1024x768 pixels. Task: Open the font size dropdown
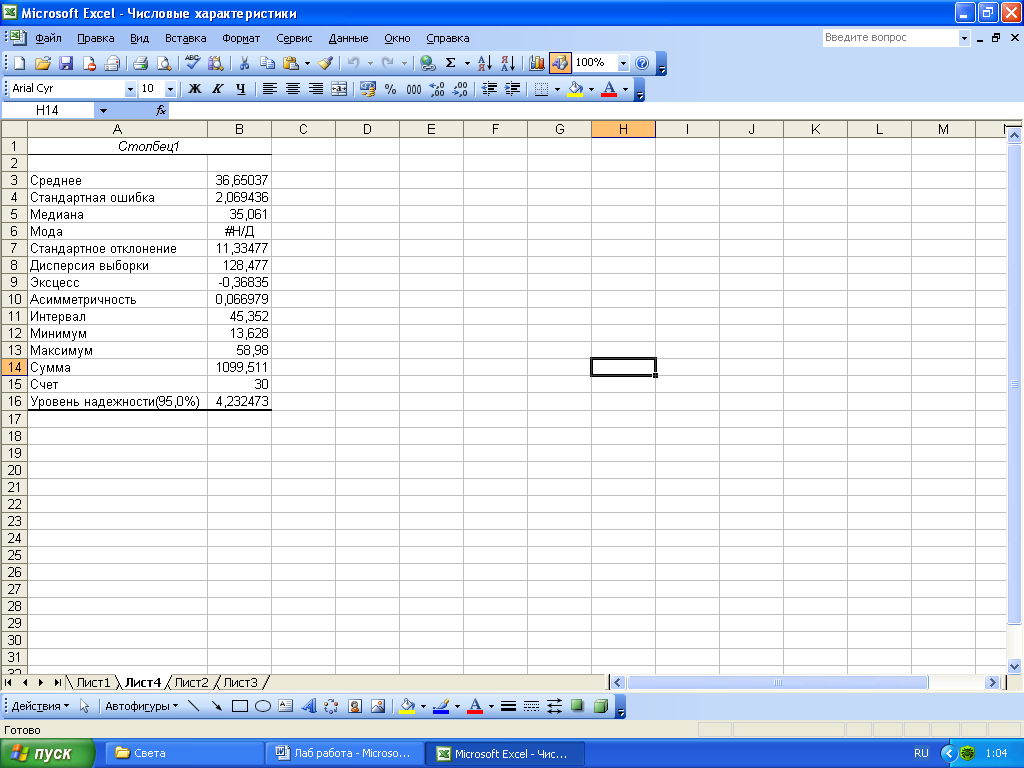170,89
